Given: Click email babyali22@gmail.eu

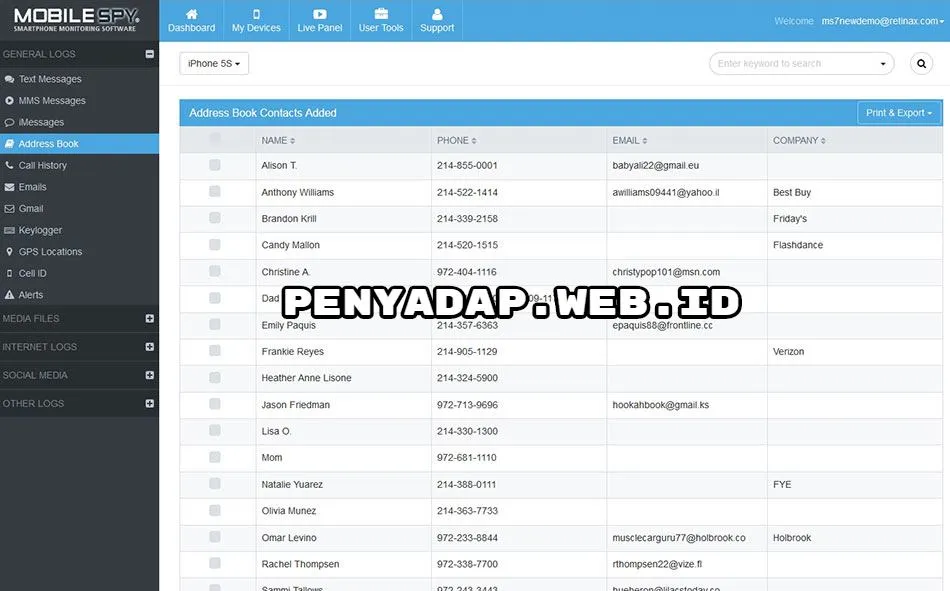Looking at the screenshot, I should coord(656,165).
